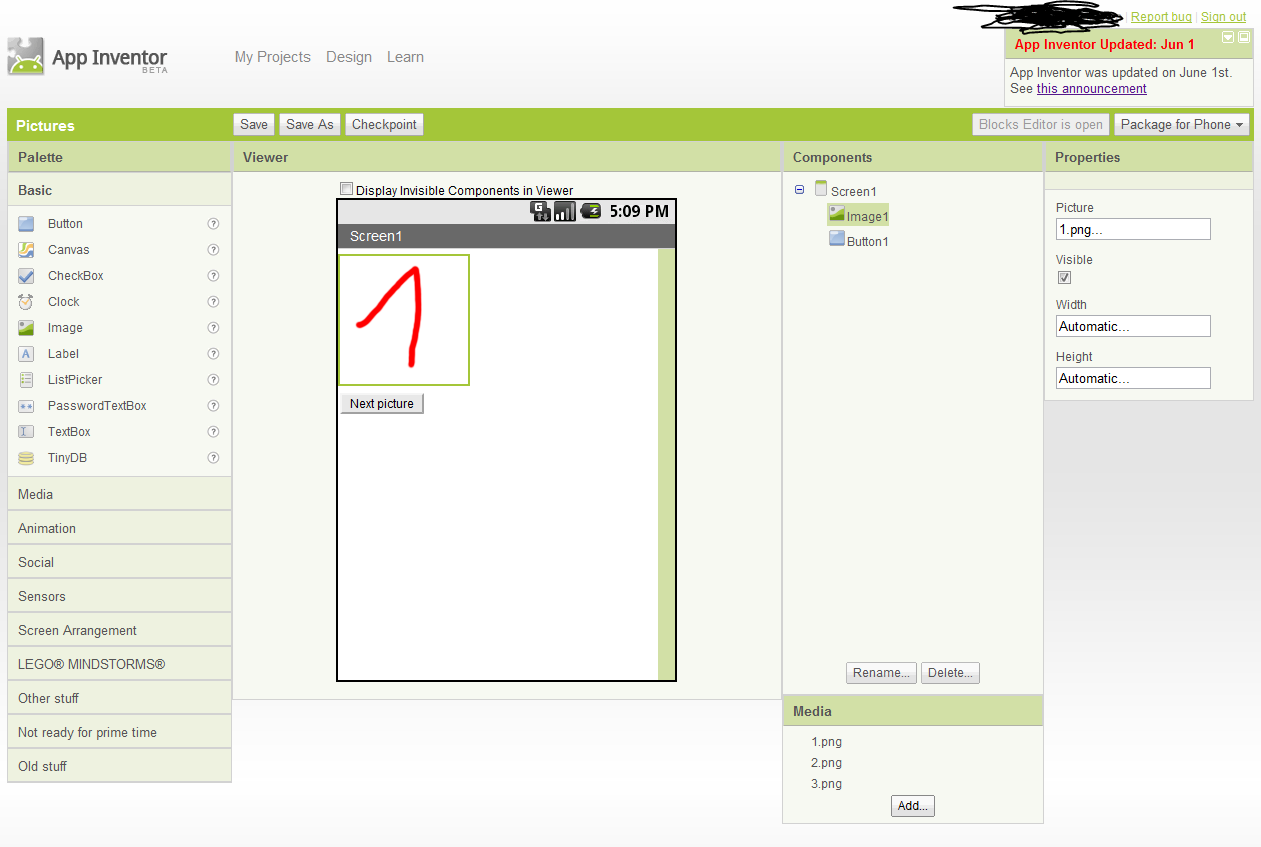Minimize the update announcement box
The height and width of the screenshot is (847, 1261).
click(1228, 37)
